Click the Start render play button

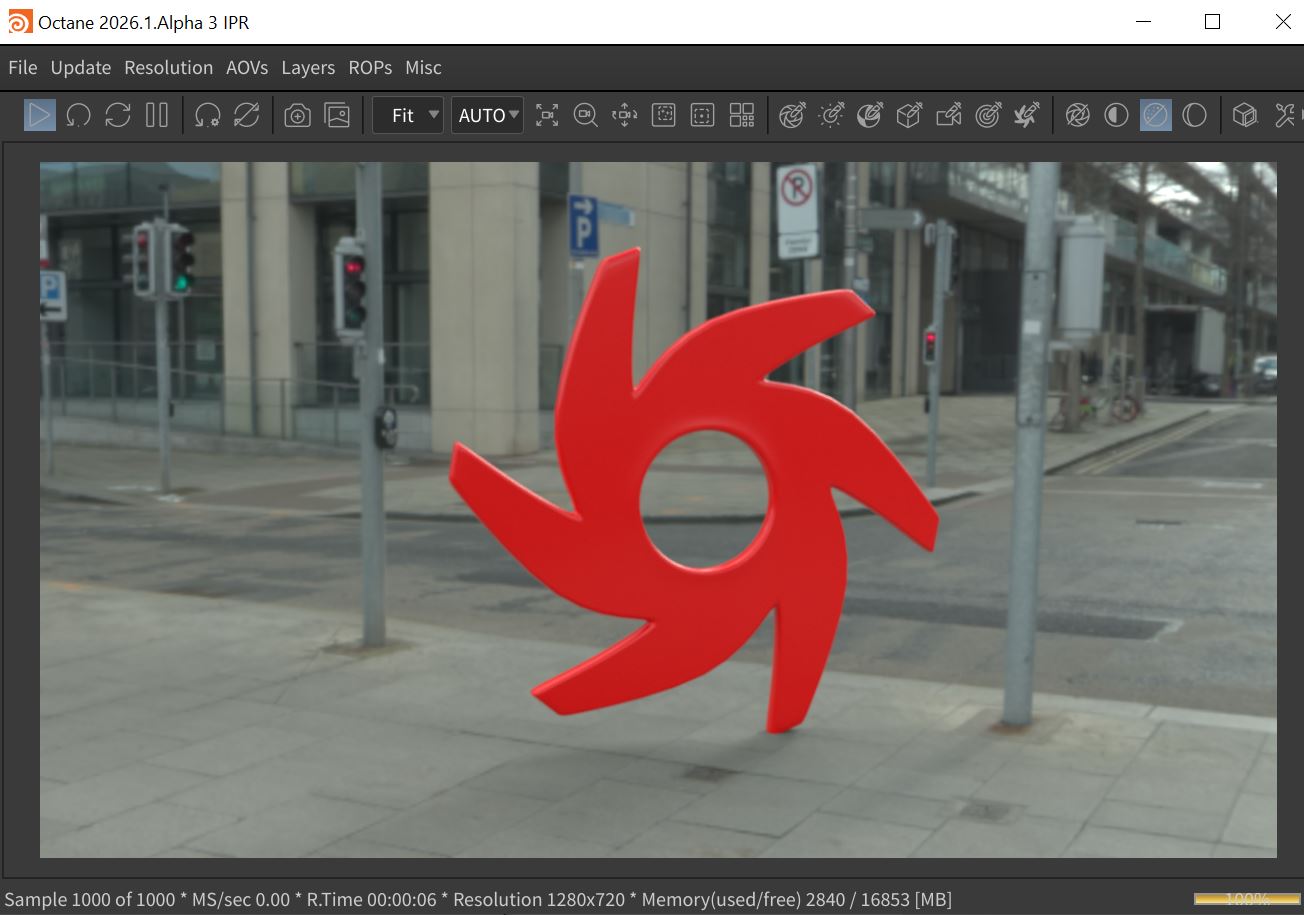point(40,115)
